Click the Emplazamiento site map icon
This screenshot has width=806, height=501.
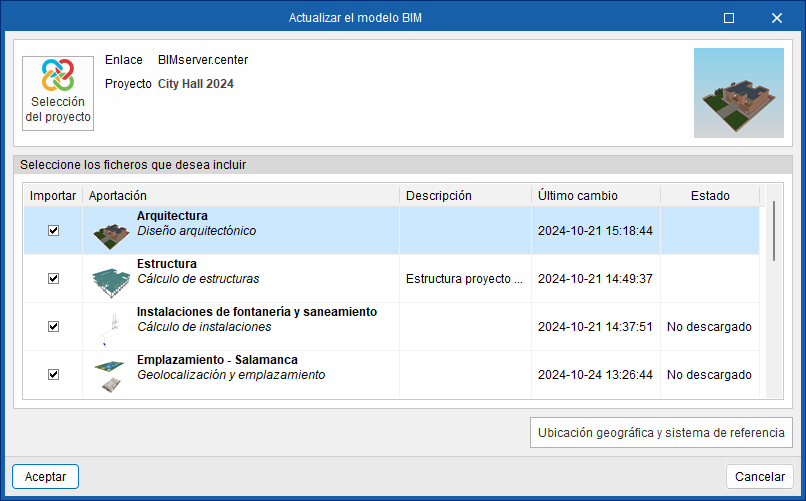111,375
